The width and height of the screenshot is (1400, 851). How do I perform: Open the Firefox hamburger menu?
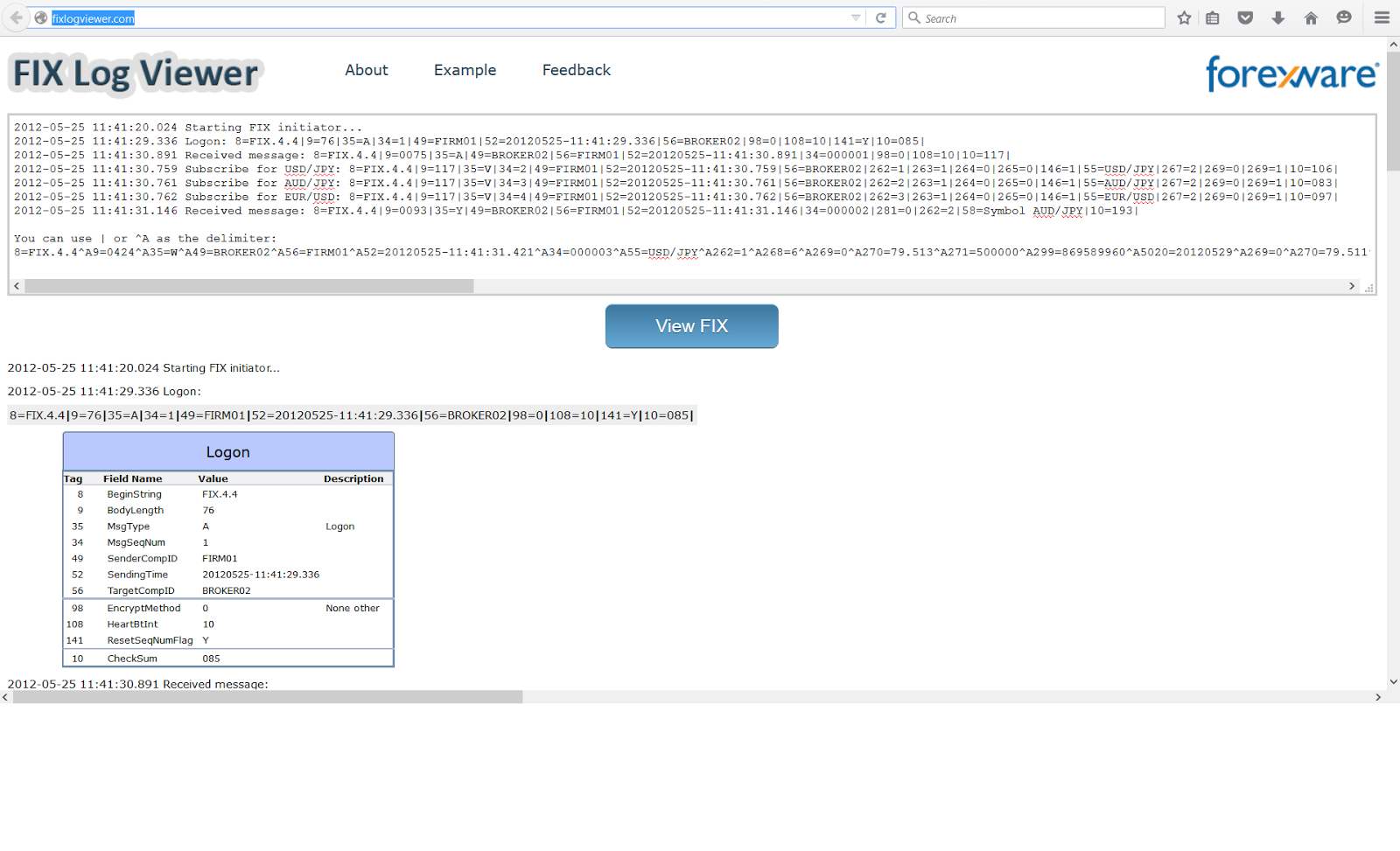tap(1381, 17)
